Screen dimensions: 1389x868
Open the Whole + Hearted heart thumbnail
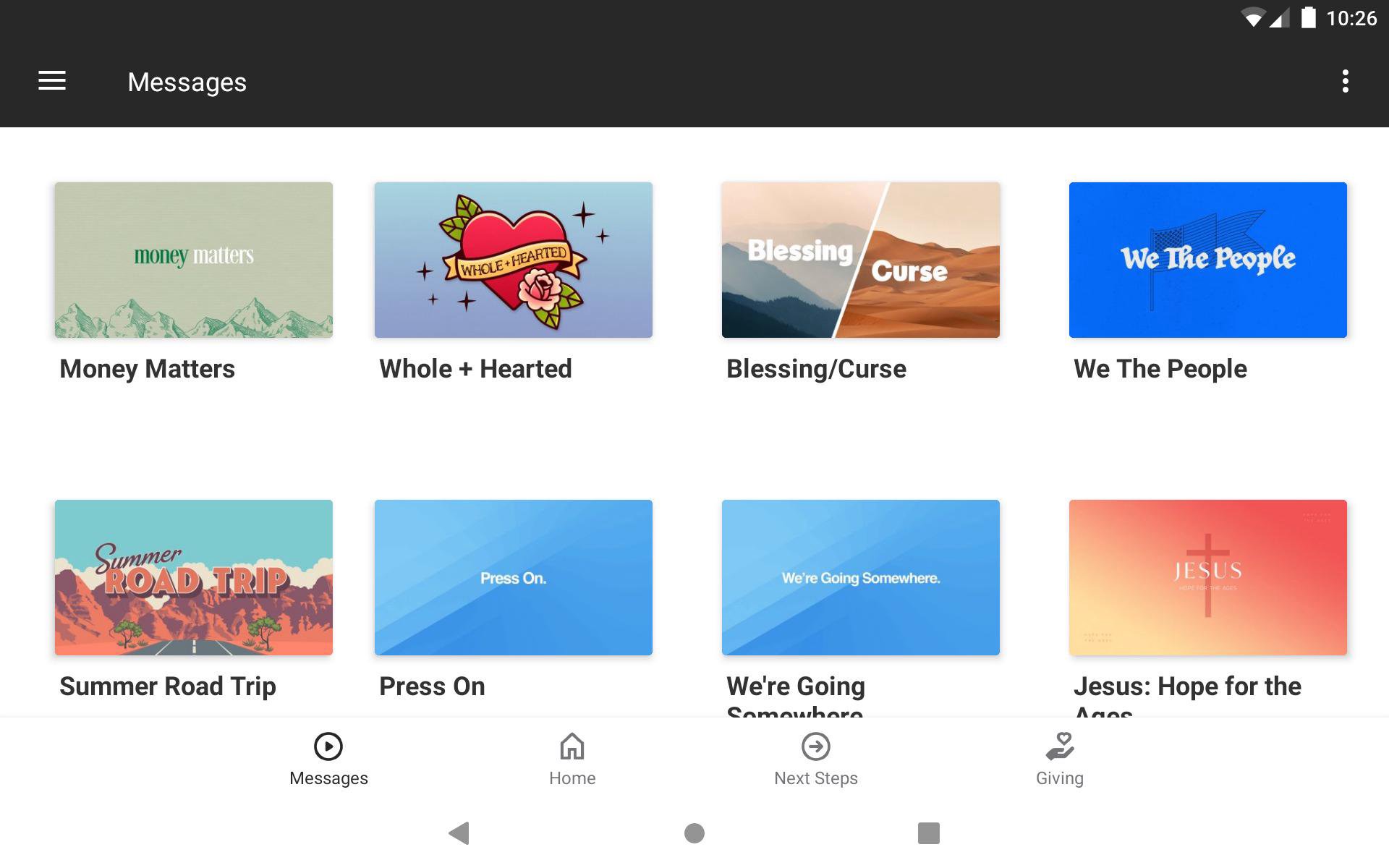tap(513, 260)
